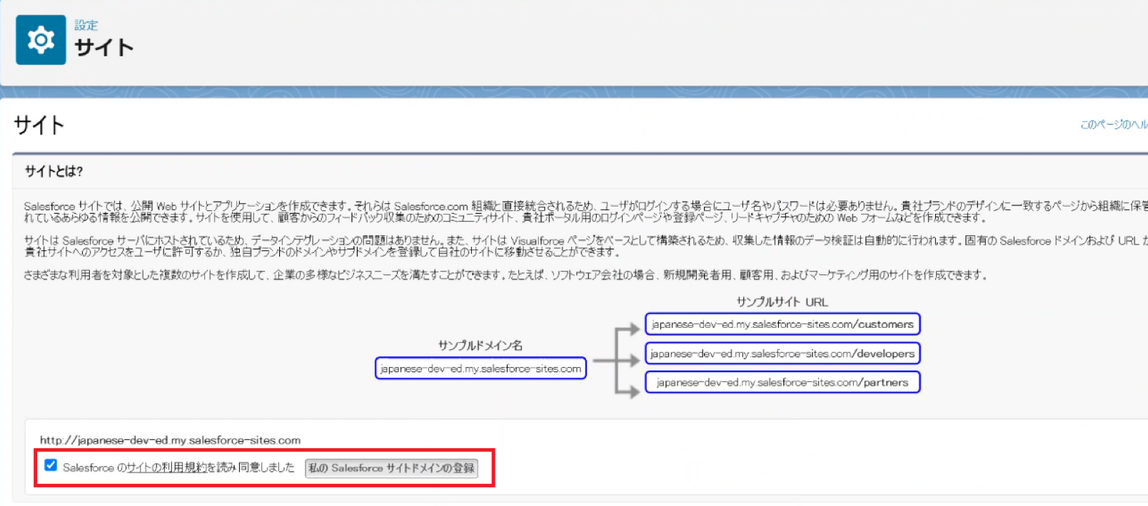Click the sample URL ending in /developers

point(783,353)
